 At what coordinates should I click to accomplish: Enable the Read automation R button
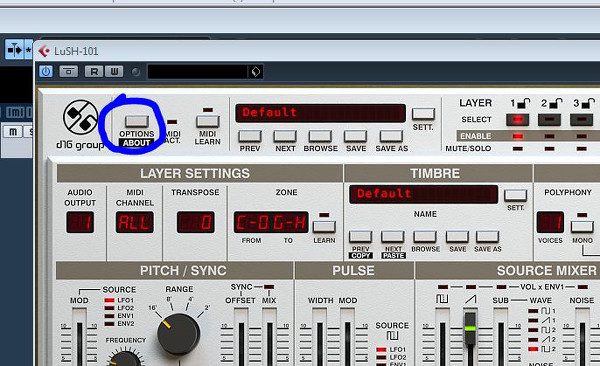(94, 72)
